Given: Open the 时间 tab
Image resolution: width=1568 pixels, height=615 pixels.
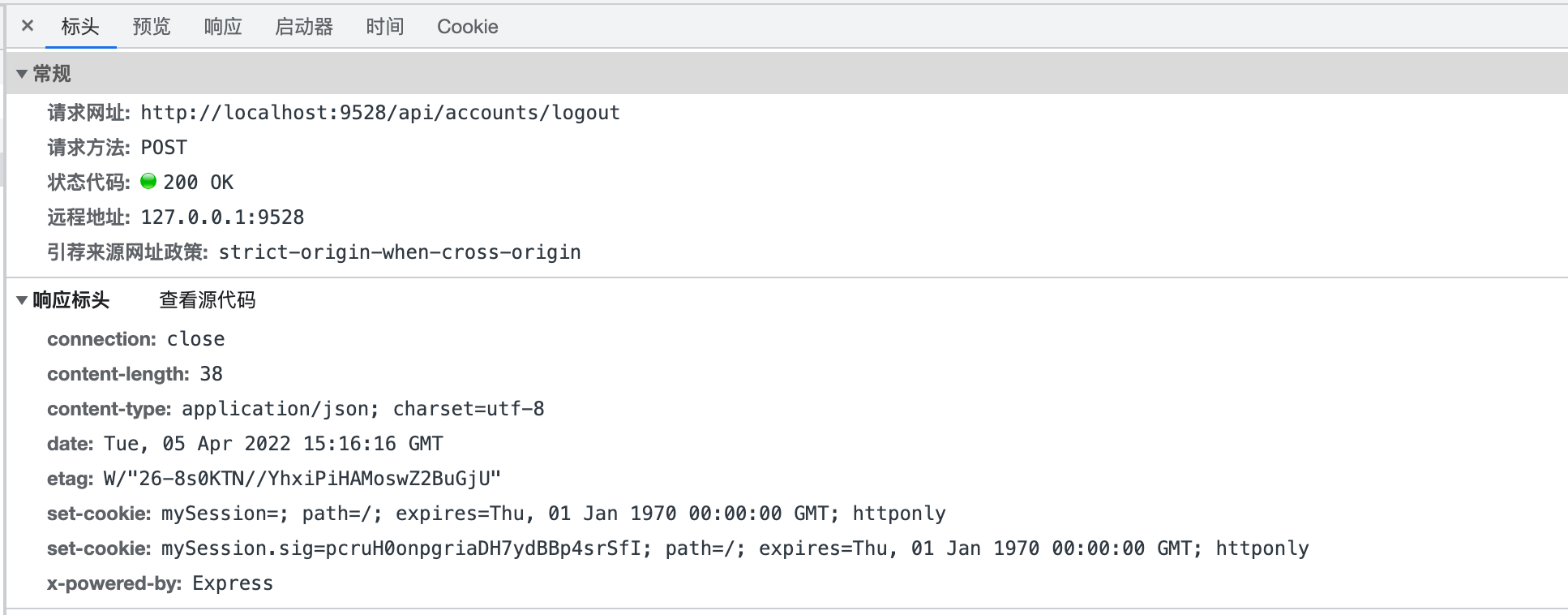Looking at the screenshot, I should point(386,26).
